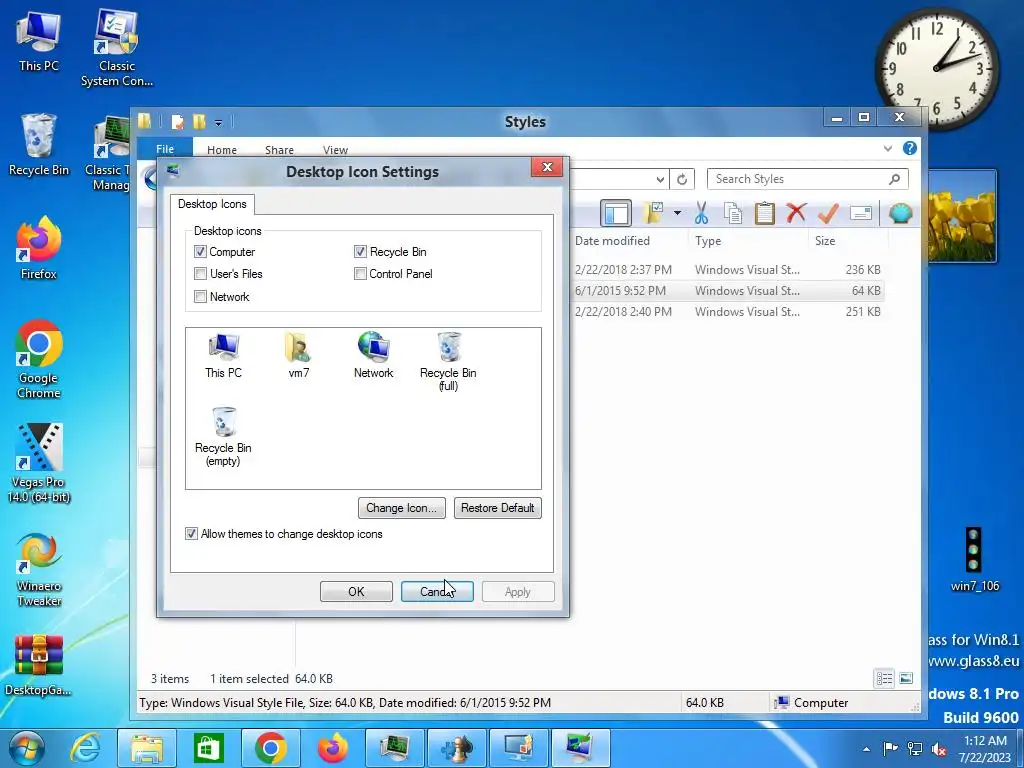Open Vegas Pro 14.0 desktop shortcut

click(x=39, y=463)
